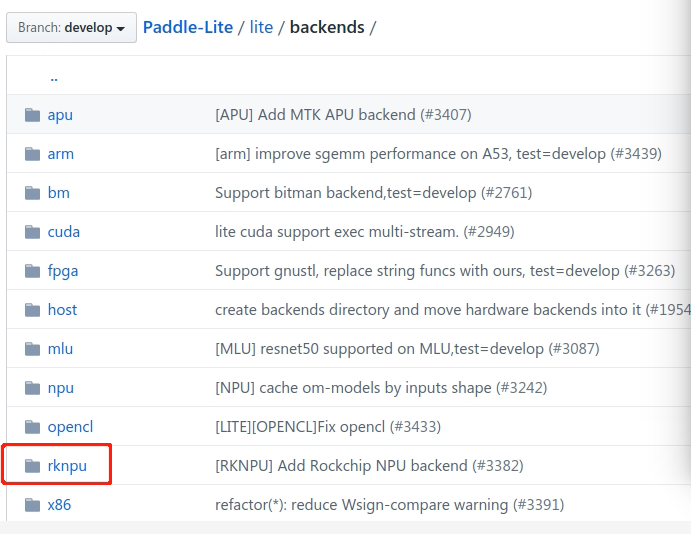Open the x86 folder

(x=59, y=505)
